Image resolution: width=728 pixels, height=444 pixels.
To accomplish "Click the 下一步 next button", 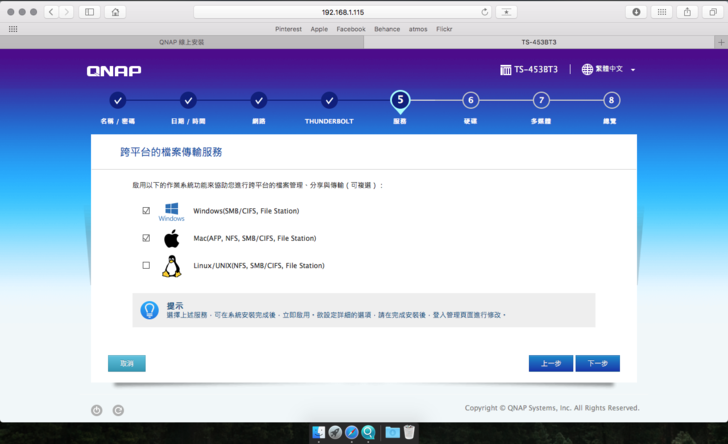I will pos(598,363).
